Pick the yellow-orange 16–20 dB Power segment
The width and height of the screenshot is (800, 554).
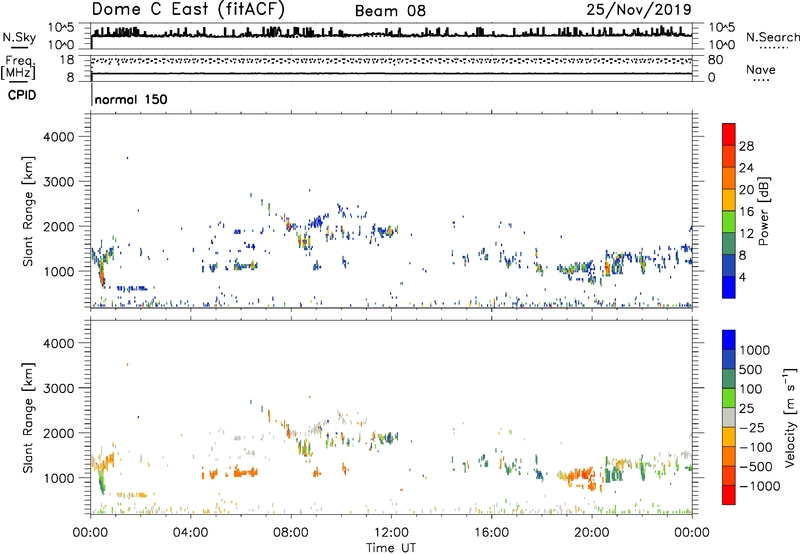coord(729,200)
